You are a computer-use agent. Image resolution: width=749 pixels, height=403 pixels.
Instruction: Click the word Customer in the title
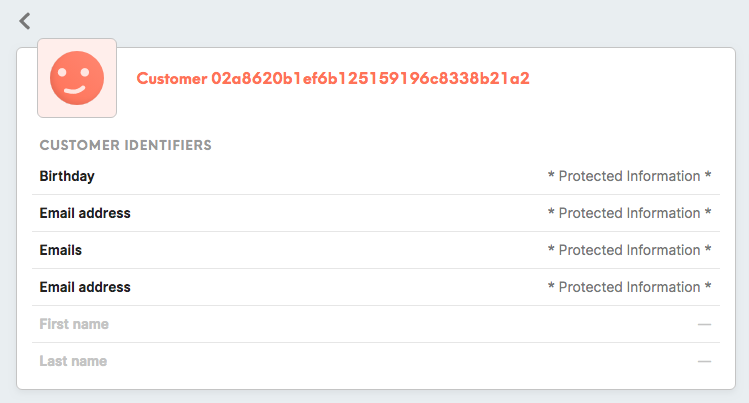(172, 78)
